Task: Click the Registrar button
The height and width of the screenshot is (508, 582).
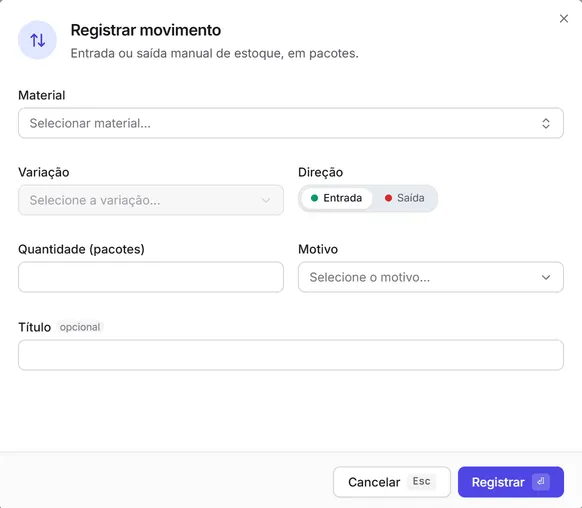Action: [x=511, y=482]
